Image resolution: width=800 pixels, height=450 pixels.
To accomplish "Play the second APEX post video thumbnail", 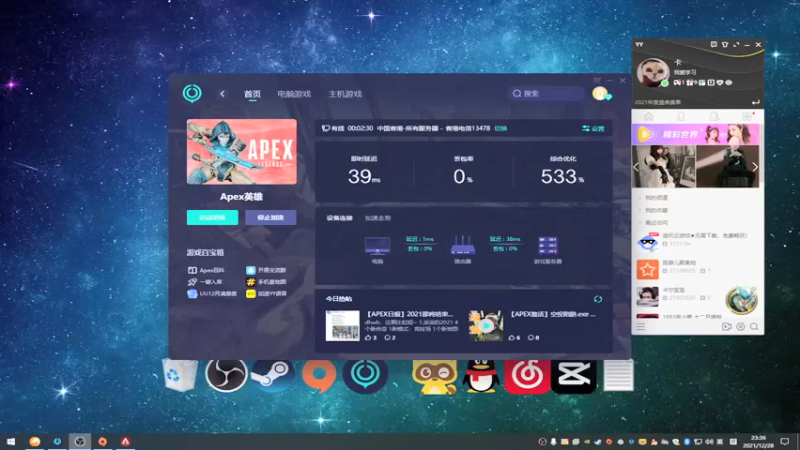I will [486, 326].
